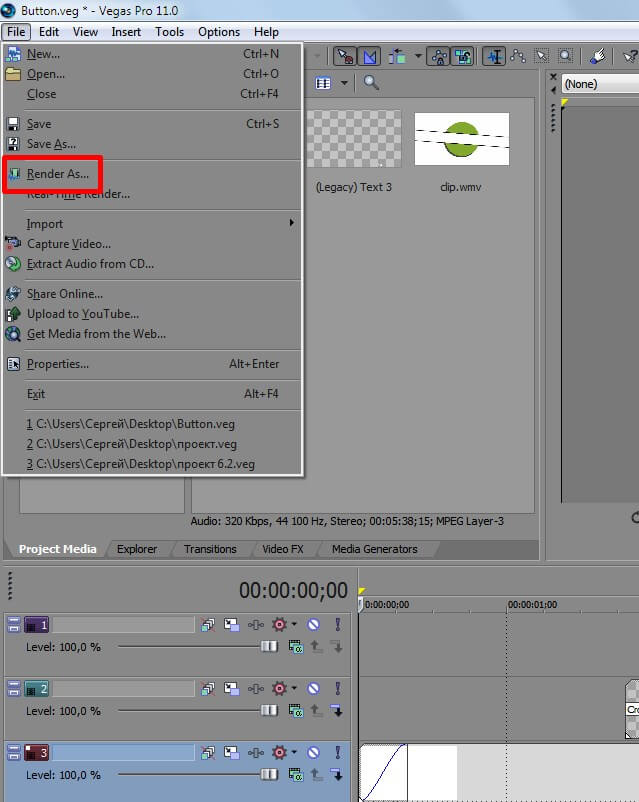Switch to the Media Generators tab
Screen dimensions: 639x802
(x=374, y=549)
